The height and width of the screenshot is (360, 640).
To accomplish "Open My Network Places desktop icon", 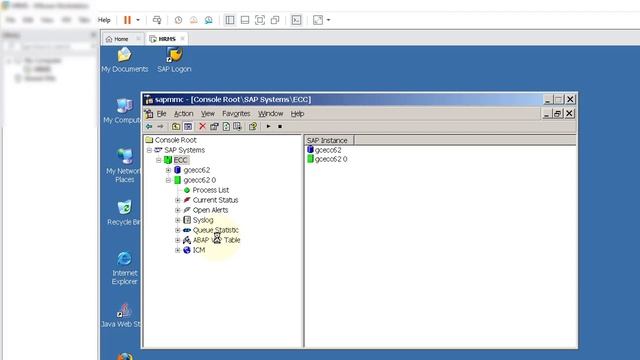I will (x=124, y=166).
